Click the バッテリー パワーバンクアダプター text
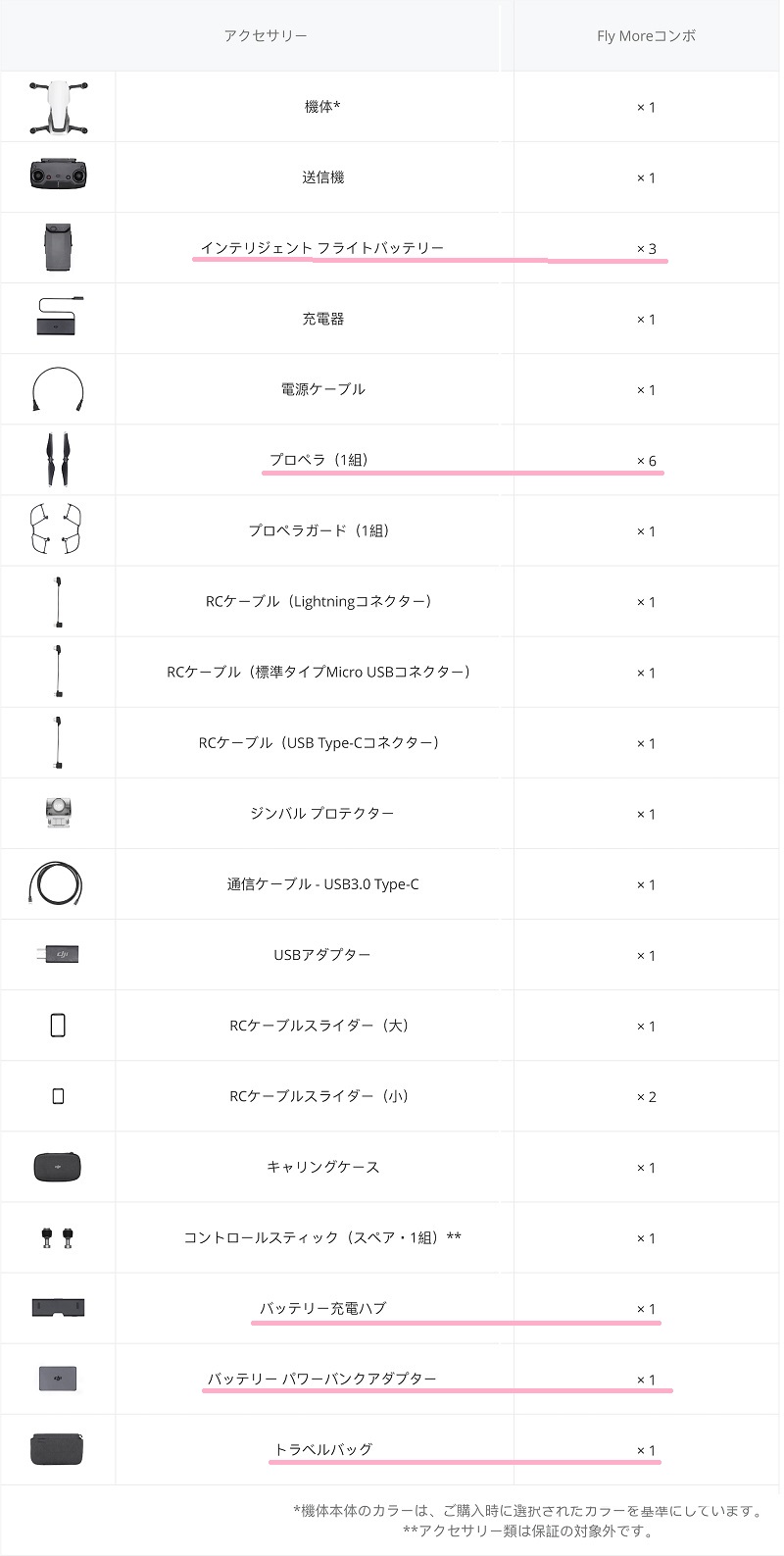The width and height of the screenshot is (784, 1556). click(322, 1379)
